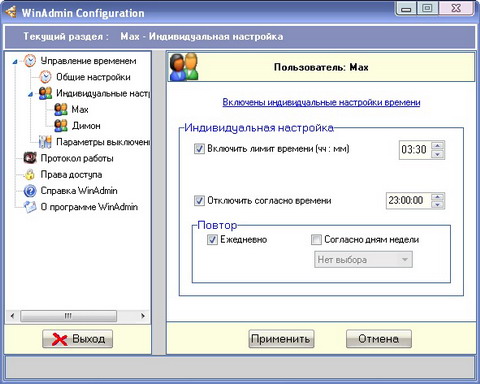The image size is (480, 384).
Task: Click the Отмена button
Action: pyautogui.click(x=379, y=339)
